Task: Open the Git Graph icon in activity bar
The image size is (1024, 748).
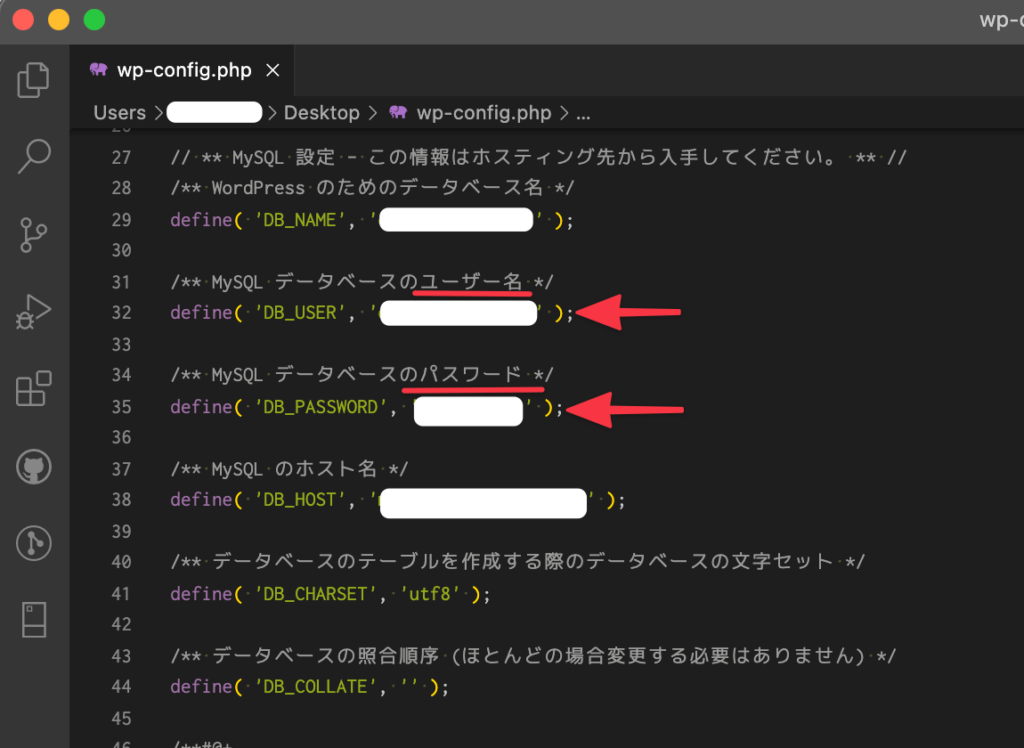Action: pyautogui.click(x=33, y=543)
